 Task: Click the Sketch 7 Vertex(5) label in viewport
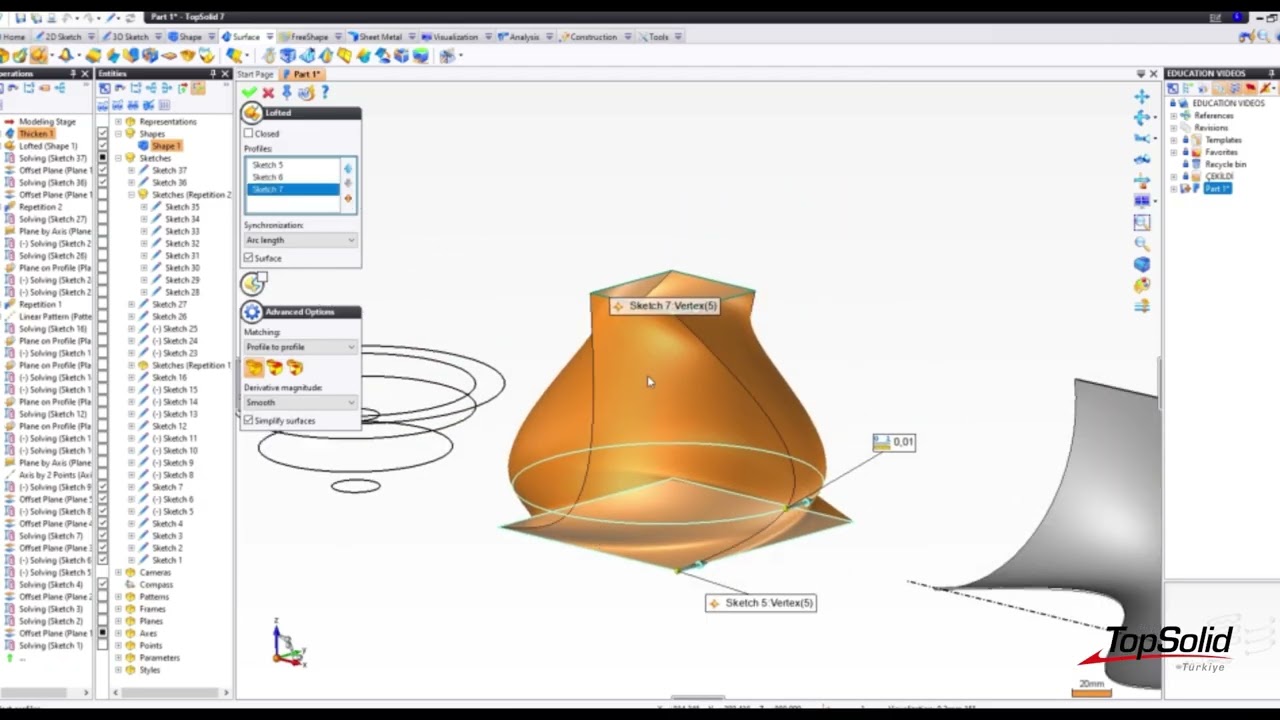coord(665,306)
